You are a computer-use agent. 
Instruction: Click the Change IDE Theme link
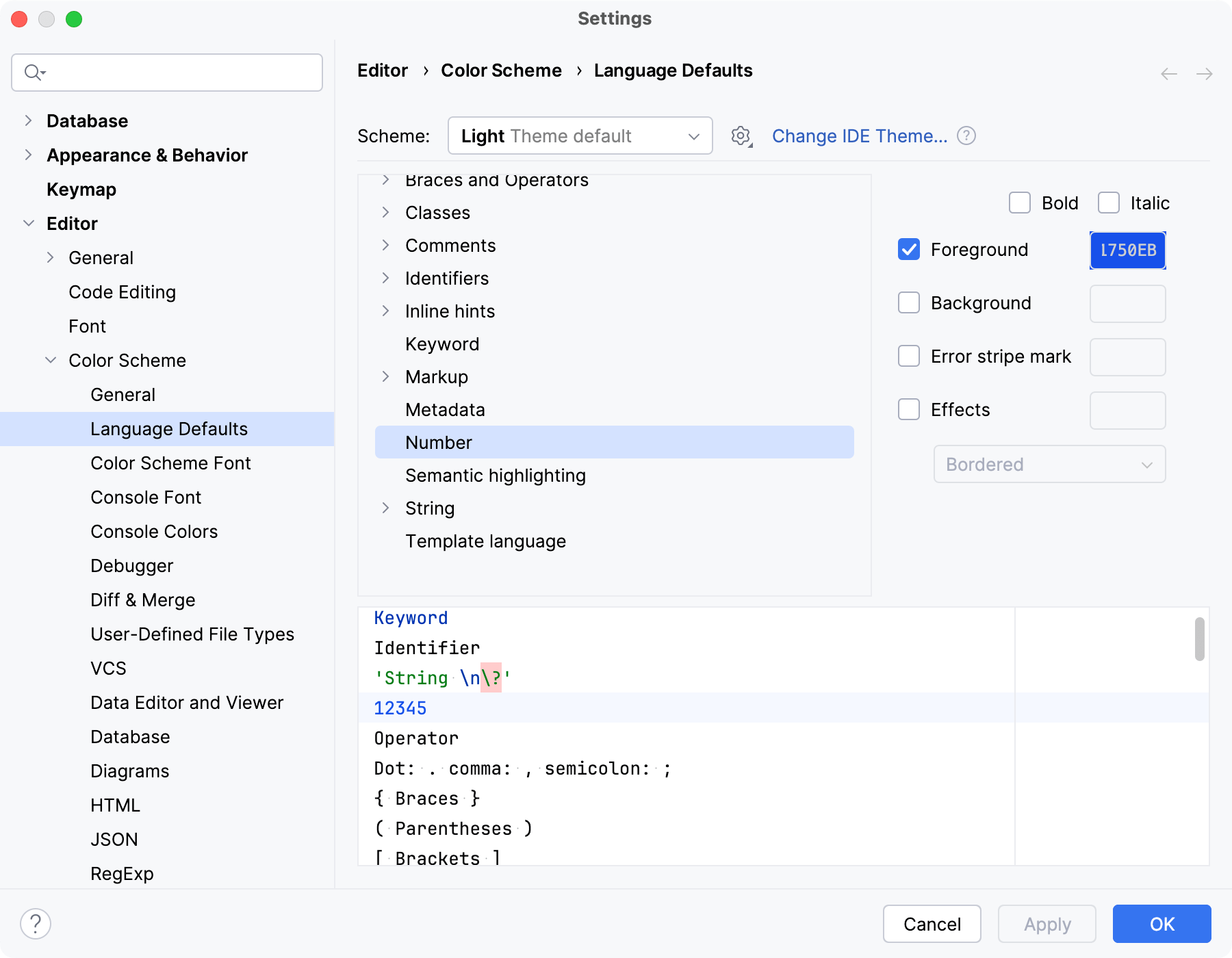[x=860, y=136]
